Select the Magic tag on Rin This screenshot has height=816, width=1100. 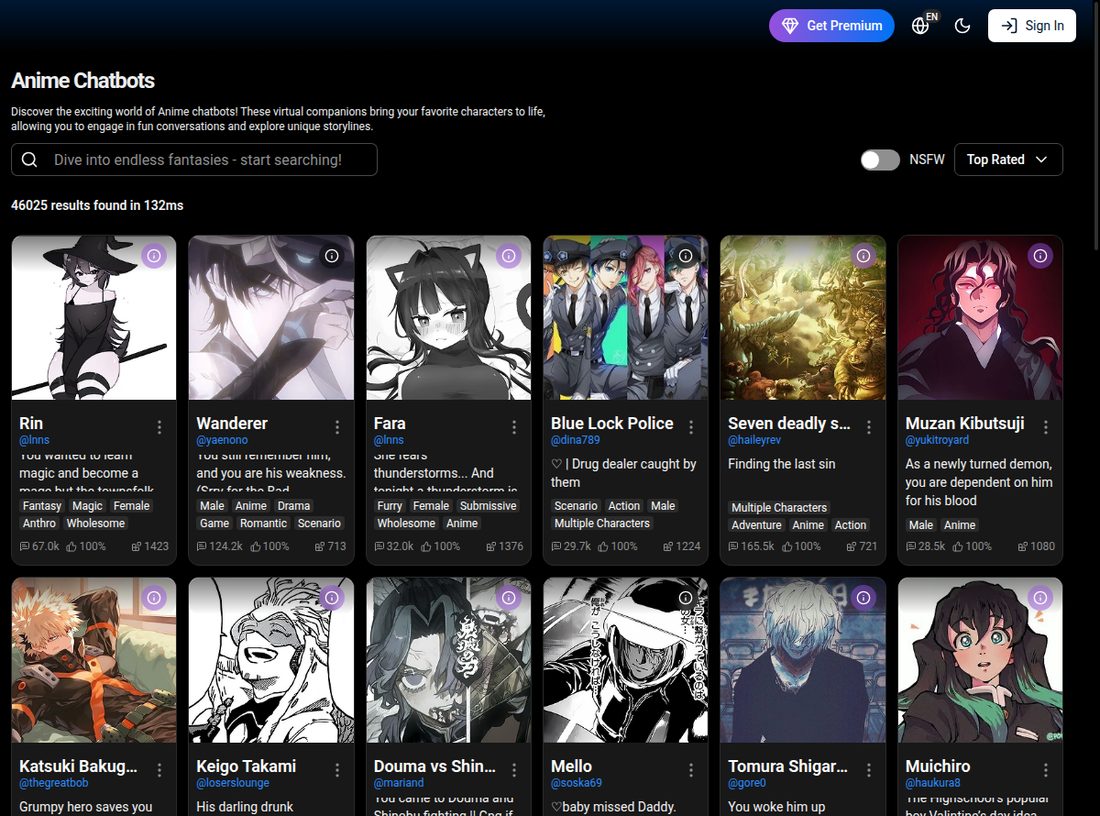[88, 506]
